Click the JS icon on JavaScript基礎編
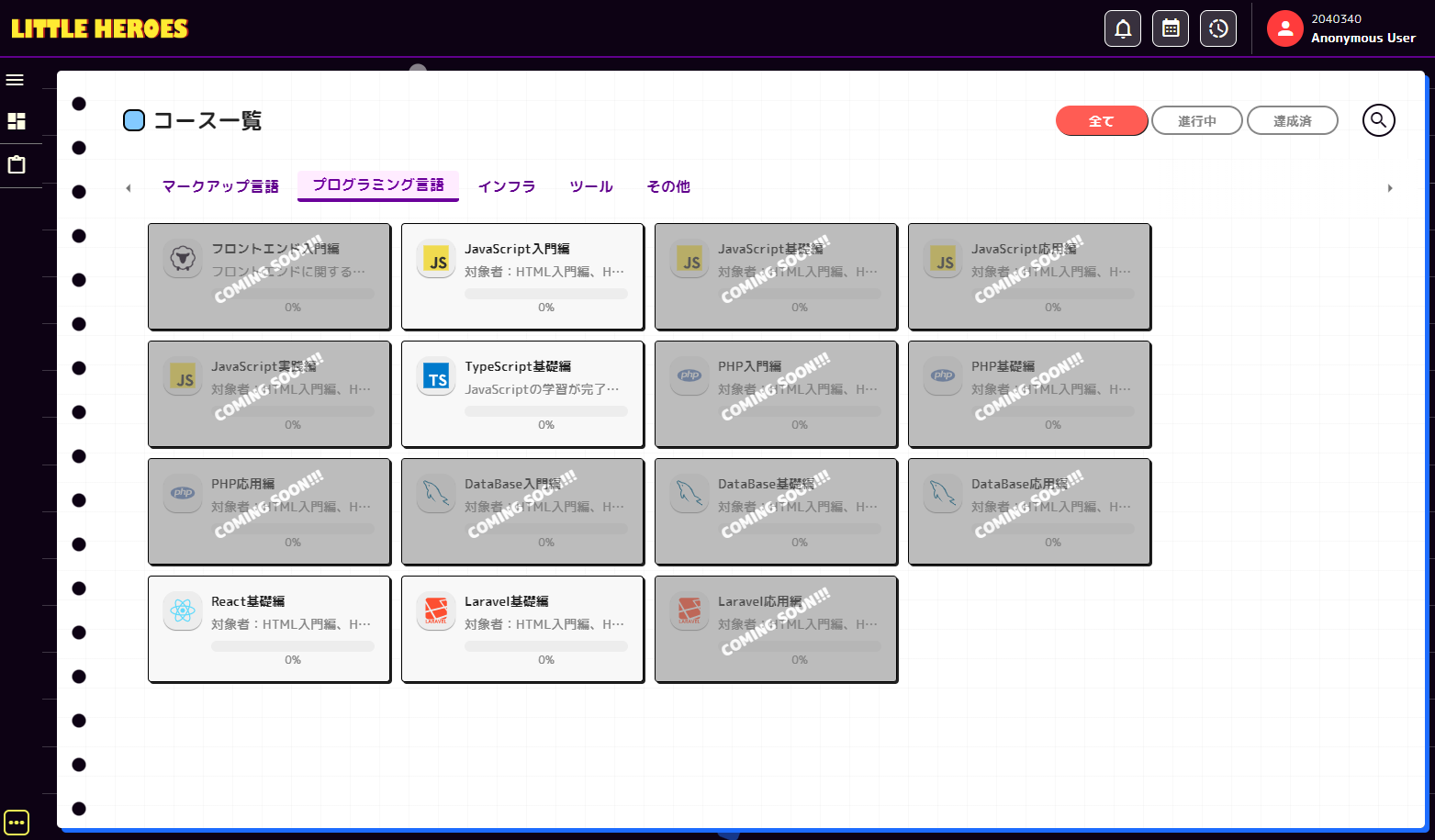 tap(689, 260)
